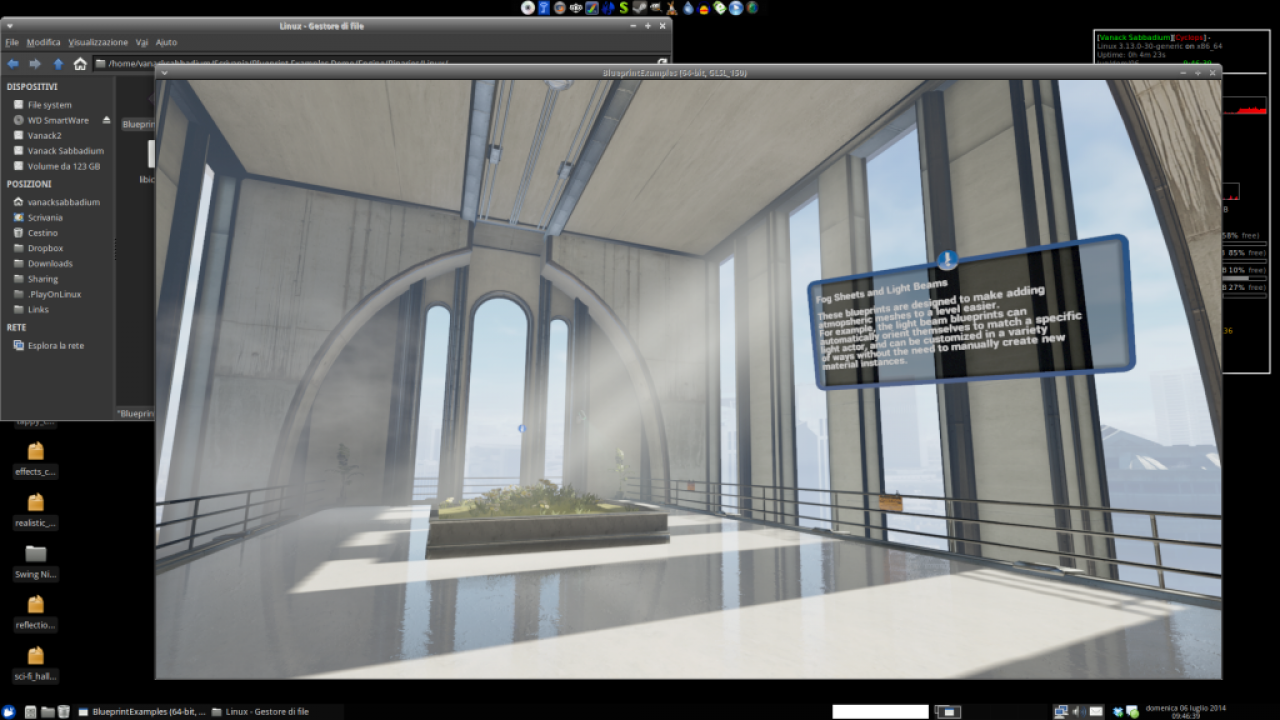This screenshot has width=1280, height=720.
Task: Click the blue water drop launcher icon
Action: [688, 8]
